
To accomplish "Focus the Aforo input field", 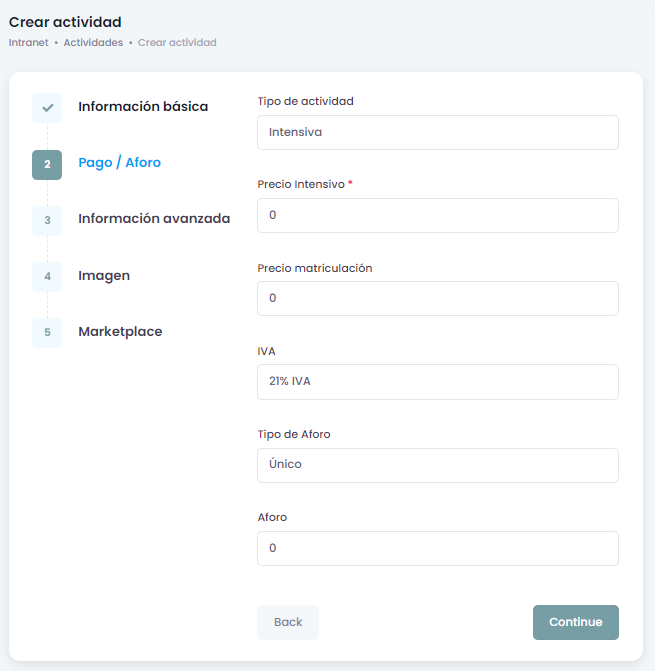I will click(437, 548).
